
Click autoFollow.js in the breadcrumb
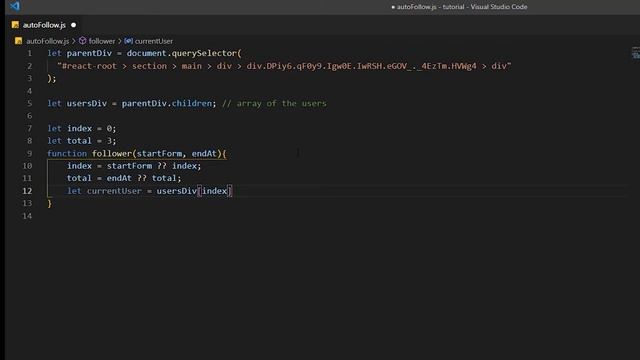(47, 41)
